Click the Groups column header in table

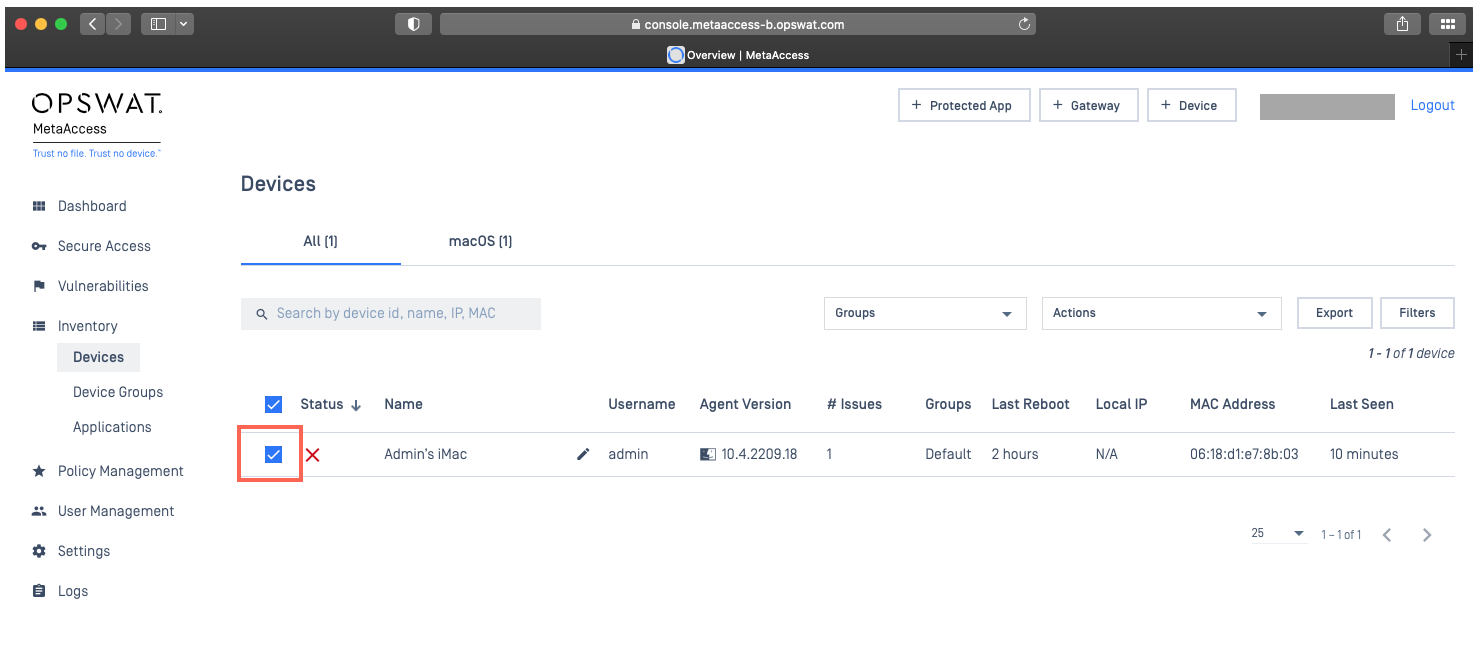click(948, 404)
